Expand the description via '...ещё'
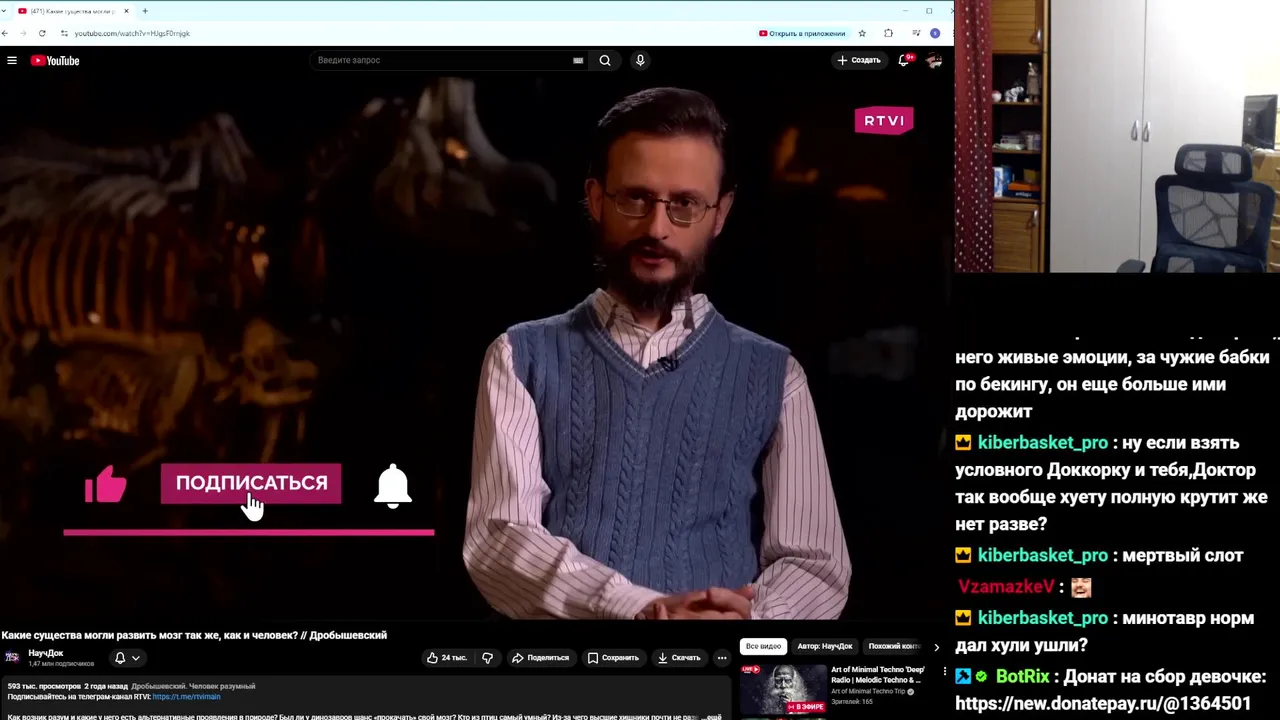 click(712, 717)
